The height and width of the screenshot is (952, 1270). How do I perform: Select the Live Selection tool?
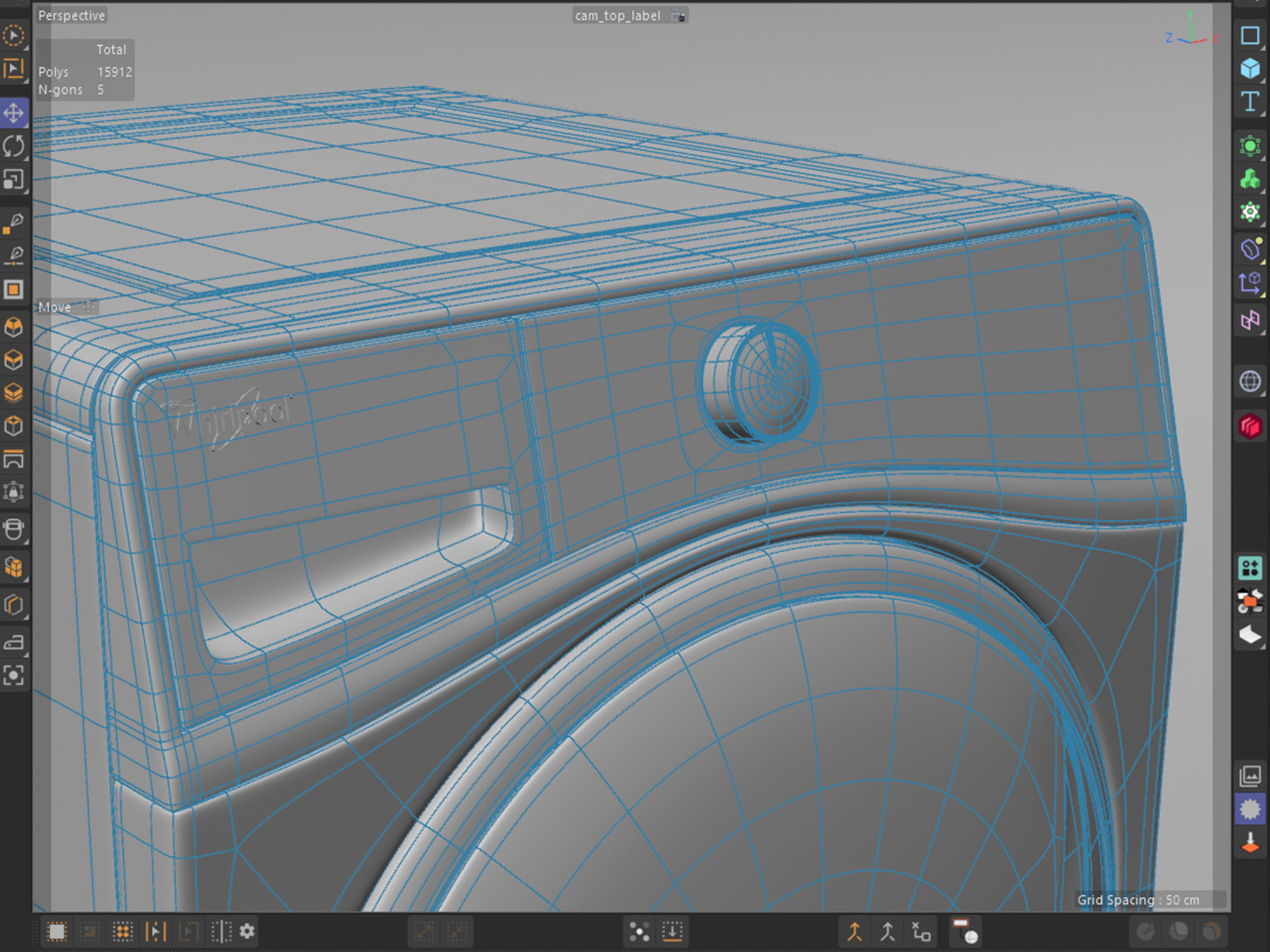coord(13,36)
